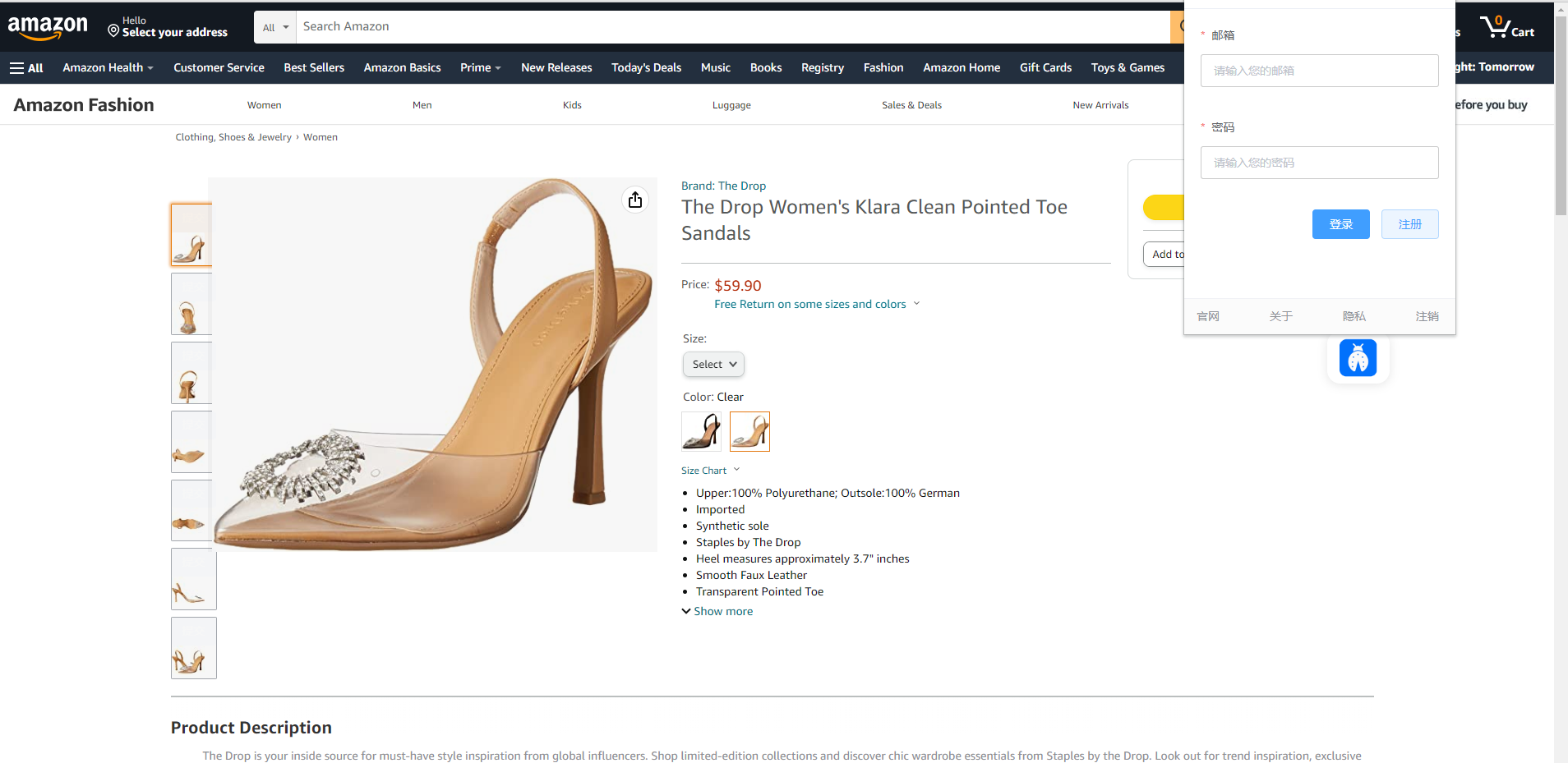
Task: Open the hamburger All menu
Action: 26,68
